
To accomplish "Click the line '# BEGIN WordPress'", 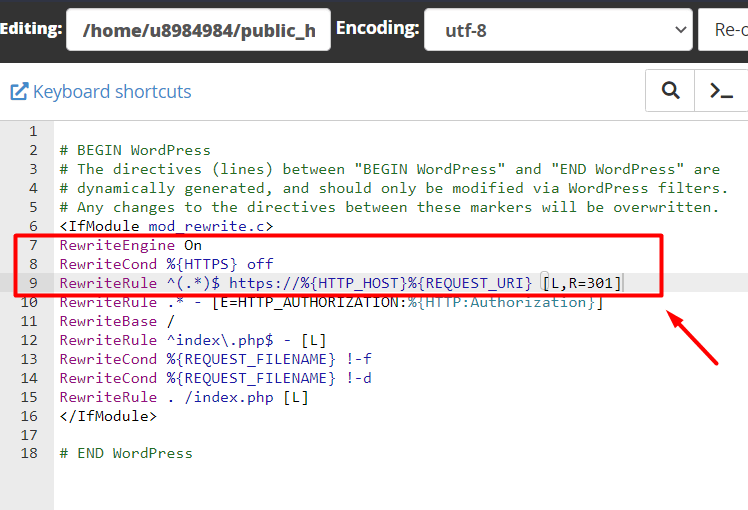I will (135, 150).
